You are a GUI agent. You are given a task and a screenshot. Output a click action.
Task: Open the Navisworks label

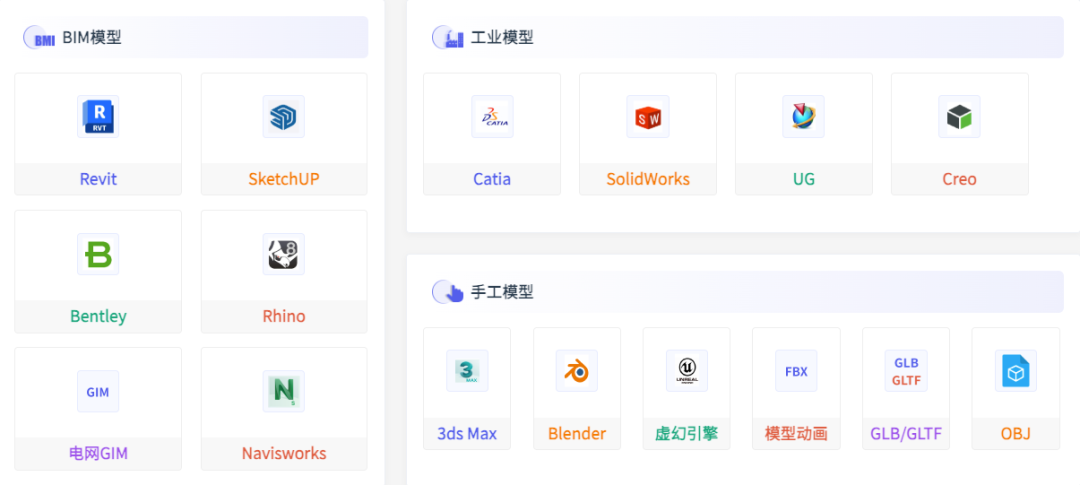point(284,453)
